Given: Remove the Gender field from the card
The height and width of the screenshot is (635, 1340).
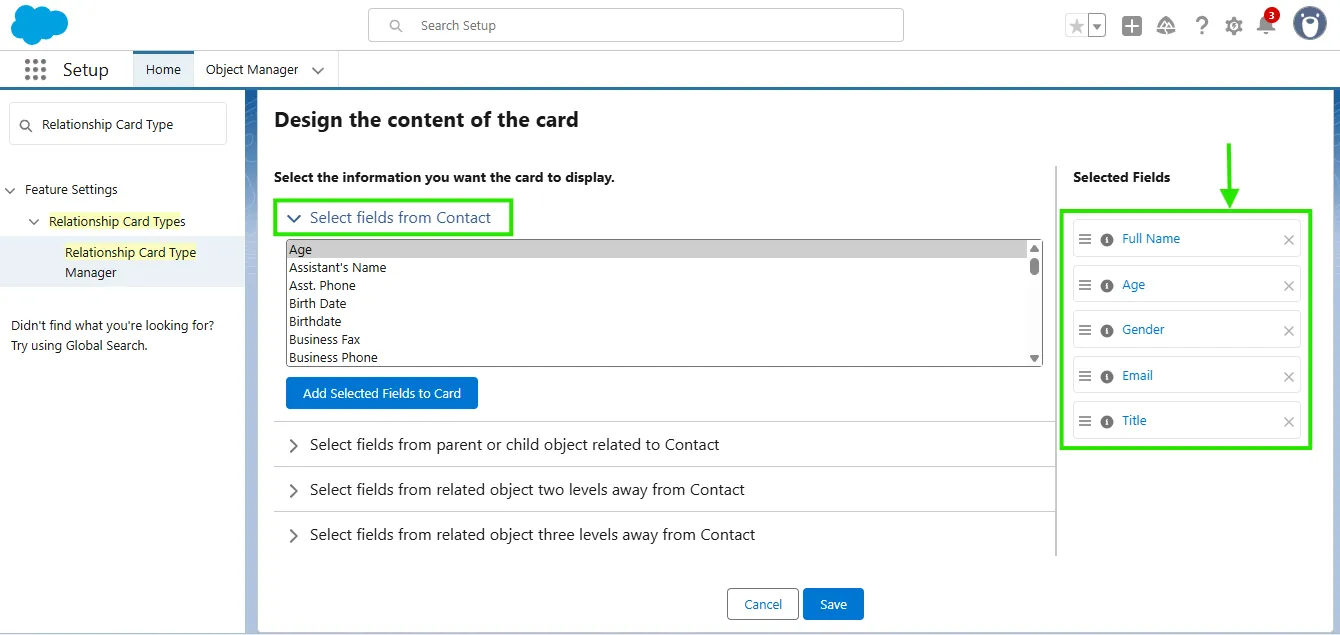Looking at the screenshot, I should (x=1289, y=331).
